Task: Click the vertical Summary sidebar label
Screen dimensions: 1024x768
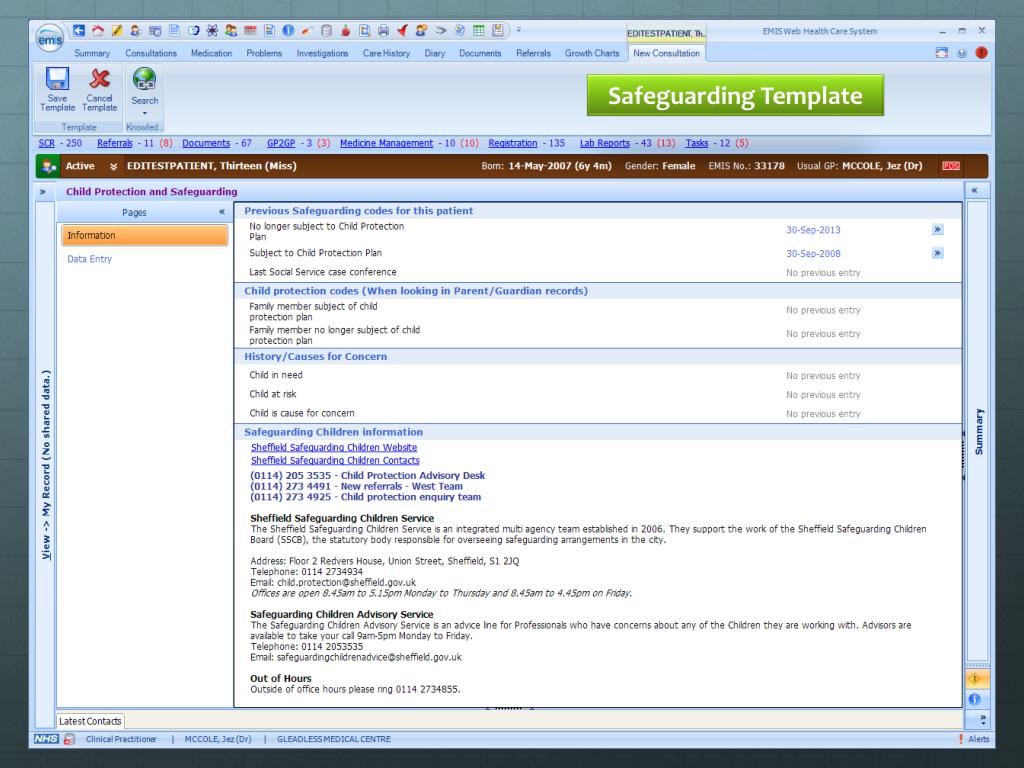Action: pyautogui.click(x=978, y=432)
